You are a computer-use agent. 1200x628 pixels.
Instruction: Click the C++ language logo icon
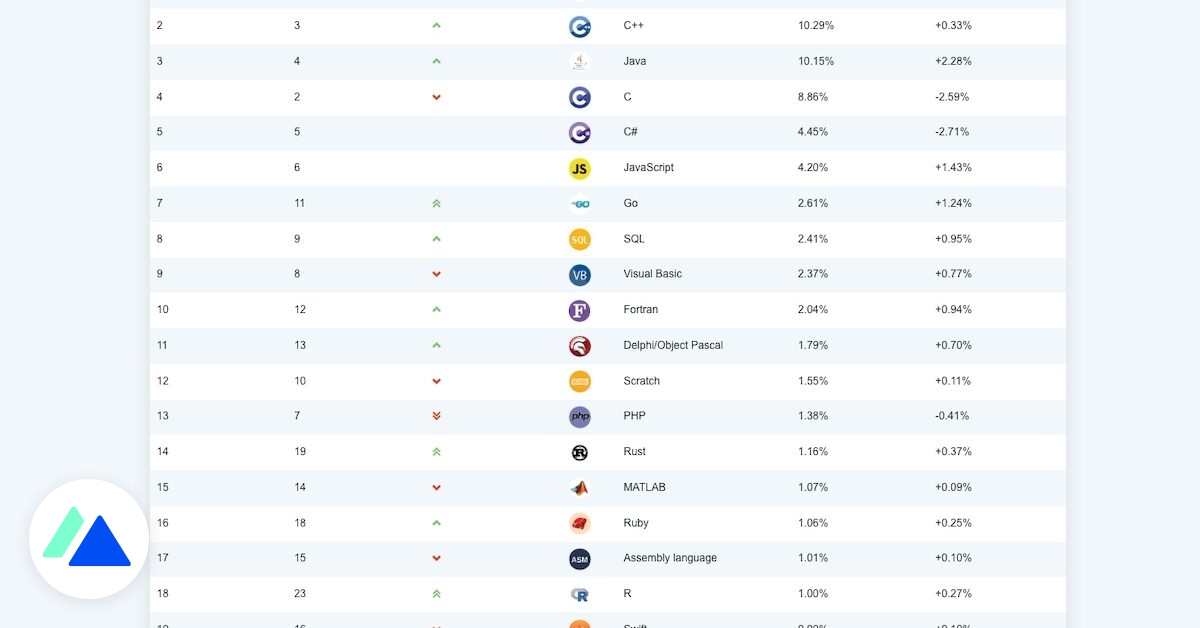pos(579,27)
